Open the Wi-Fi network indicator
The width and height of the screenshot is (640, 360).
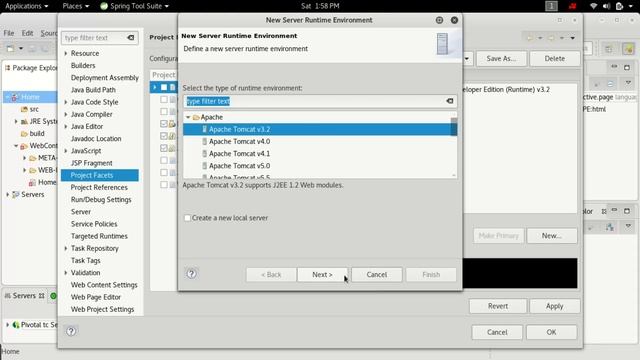click(x=593, y=6)
